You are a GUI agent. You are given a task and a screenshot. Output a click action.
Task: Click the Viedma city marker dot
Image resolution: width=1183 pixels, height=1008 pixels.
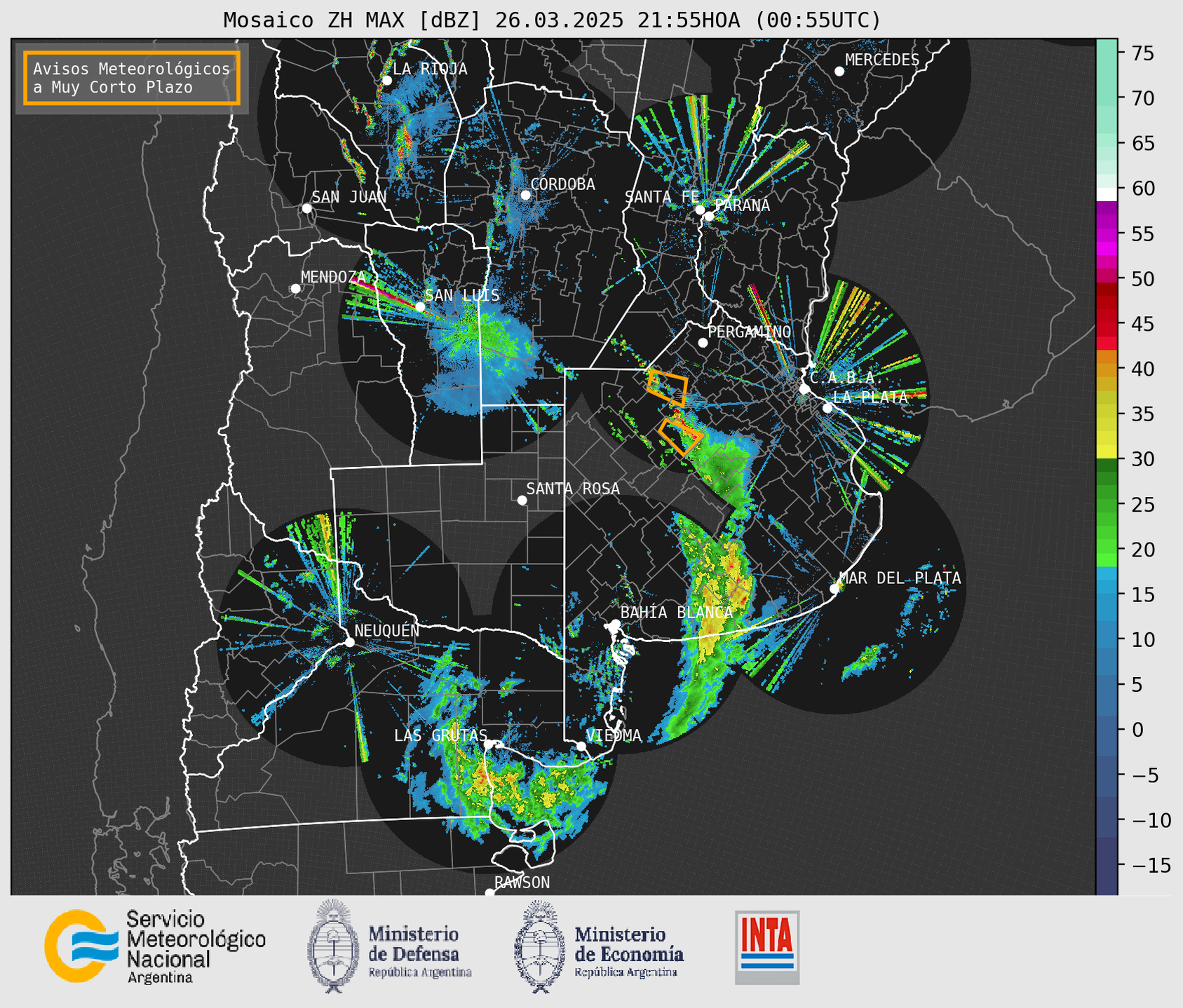coord(581,746)
